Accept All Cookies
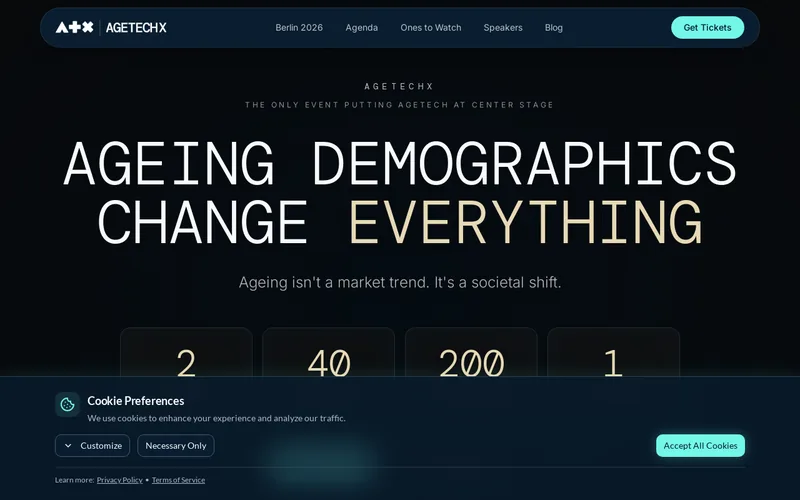 700,445
